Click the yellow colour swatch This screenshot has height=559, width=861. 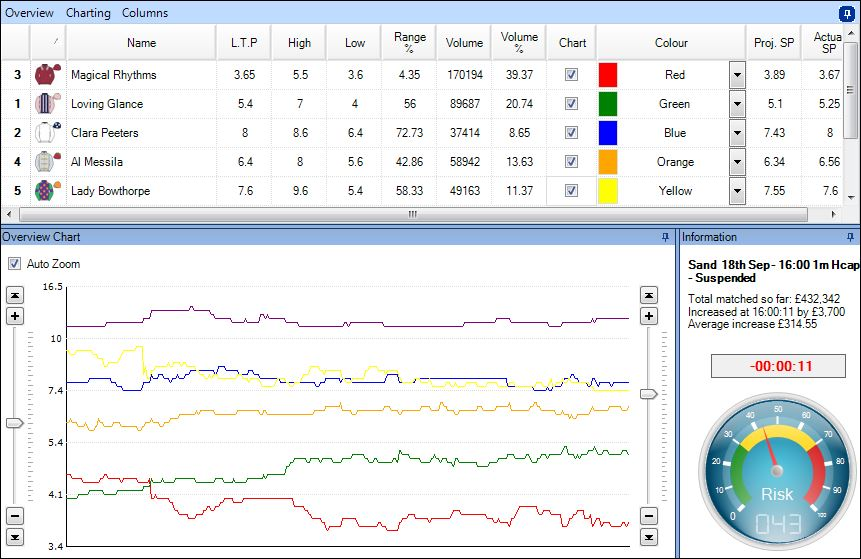(608, 191)
